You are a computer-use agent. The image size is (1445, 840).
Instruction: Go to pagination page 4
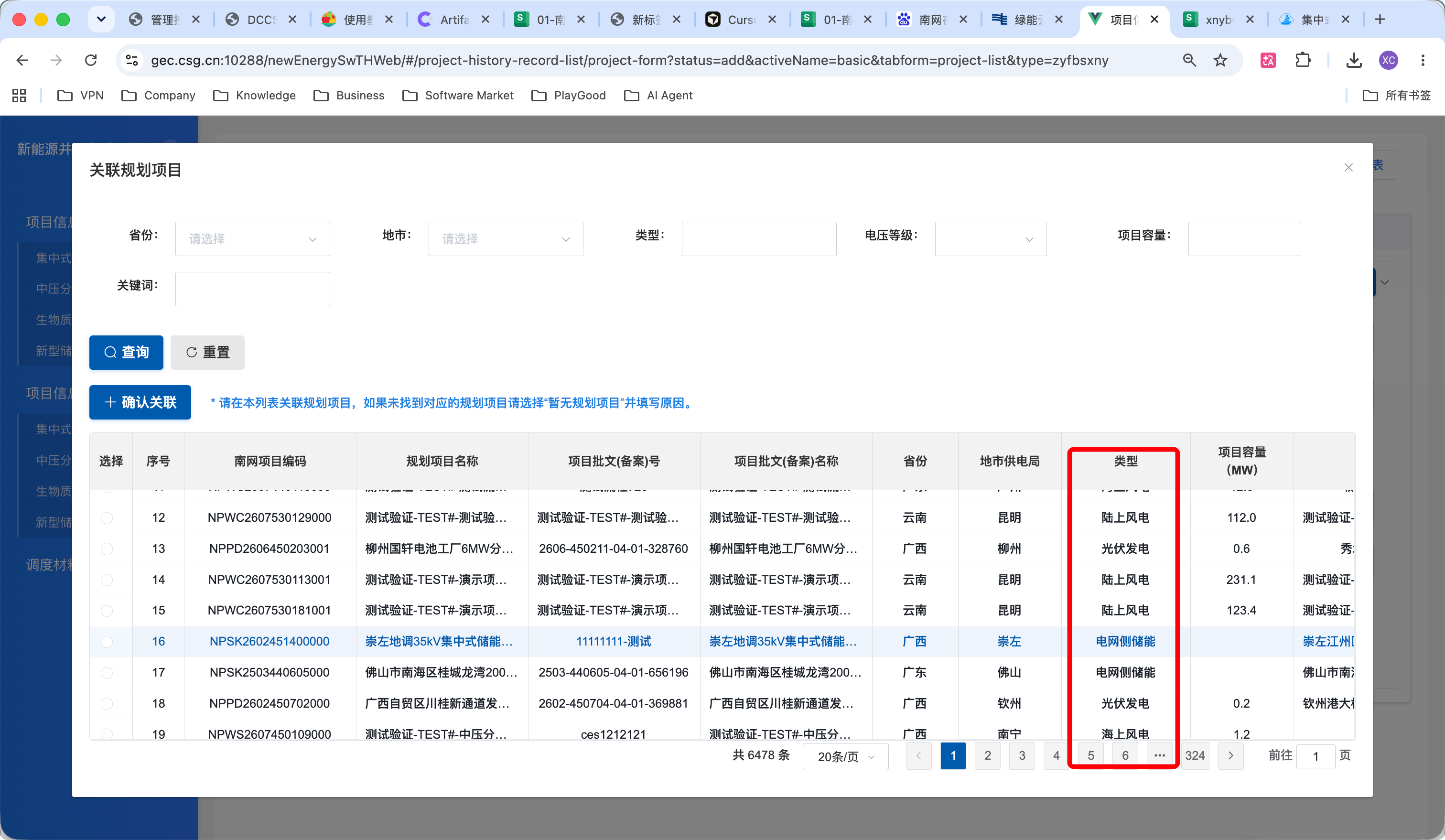(1056, 756)
